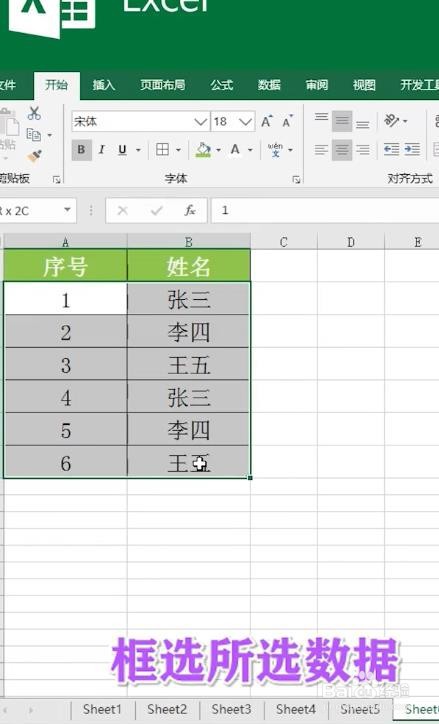Switch to the 开始 ribbon tab

57,85
